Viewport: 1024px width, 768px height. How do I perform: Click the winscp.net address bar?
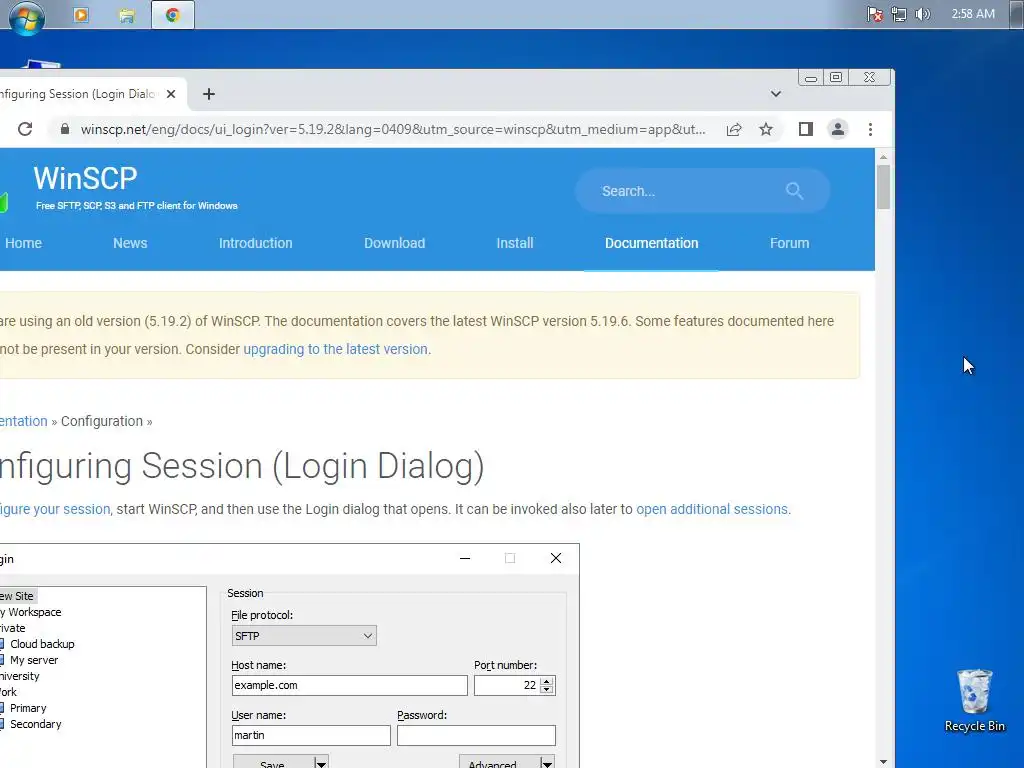pos(392,129)
